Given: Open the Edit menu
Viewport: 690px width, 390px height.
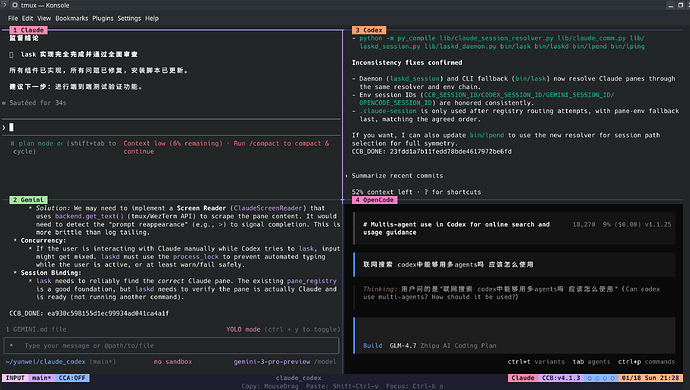Looking at the screenshot, I should 27,18.
